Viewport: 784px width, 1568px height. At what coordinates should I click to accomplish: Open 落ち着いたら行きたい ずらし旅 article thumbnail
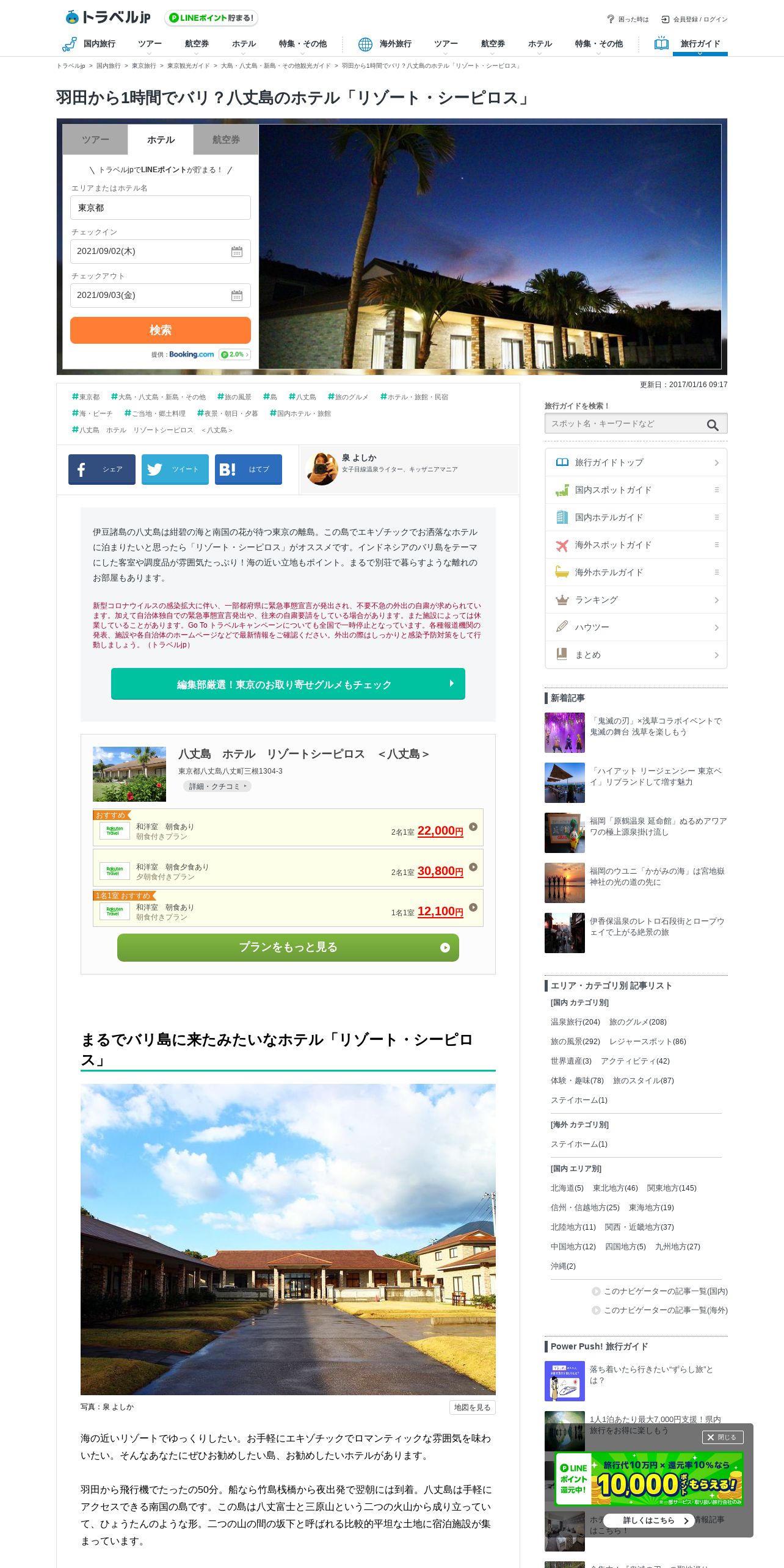click(565, 1381)
